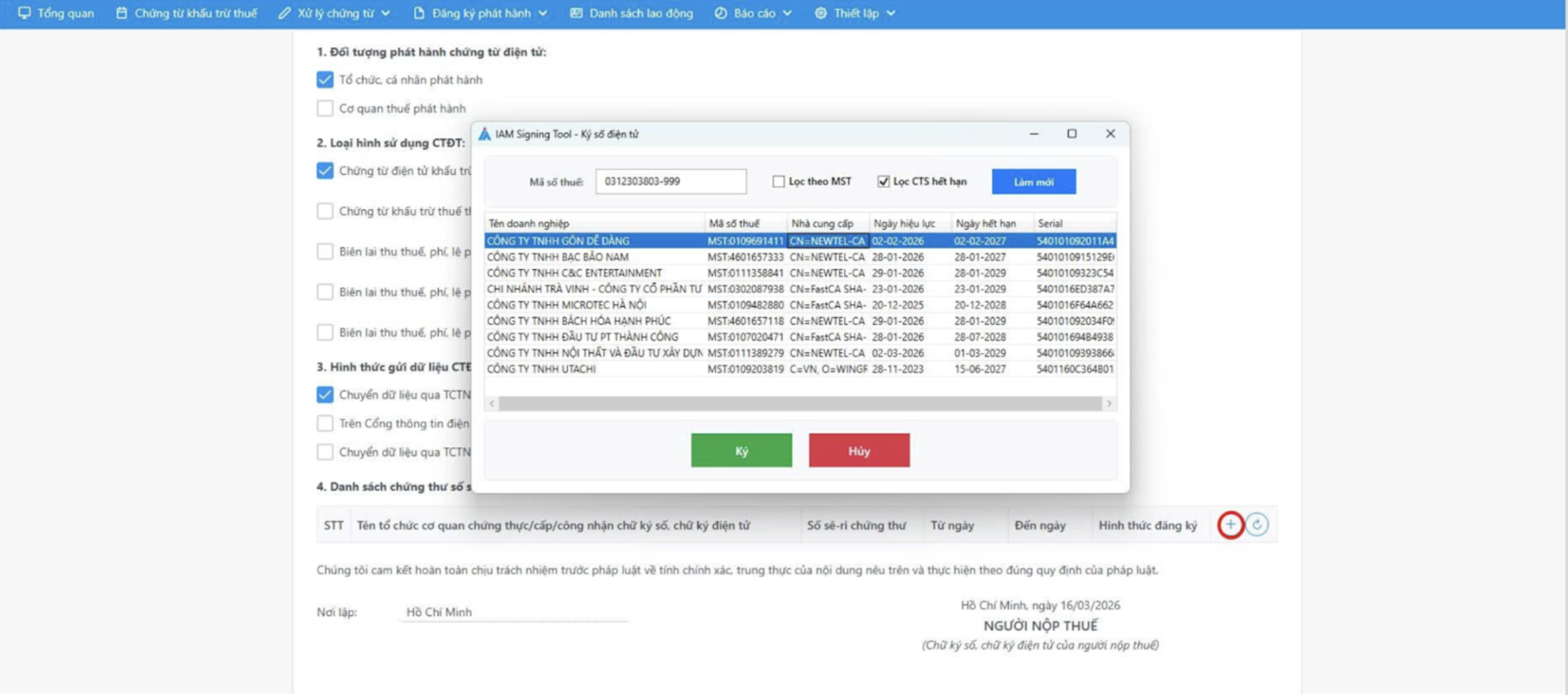The height and width of the screenshot is (695, 1568).
Task: Click the Danh sách lao động icon
Action: pos(576,13)
